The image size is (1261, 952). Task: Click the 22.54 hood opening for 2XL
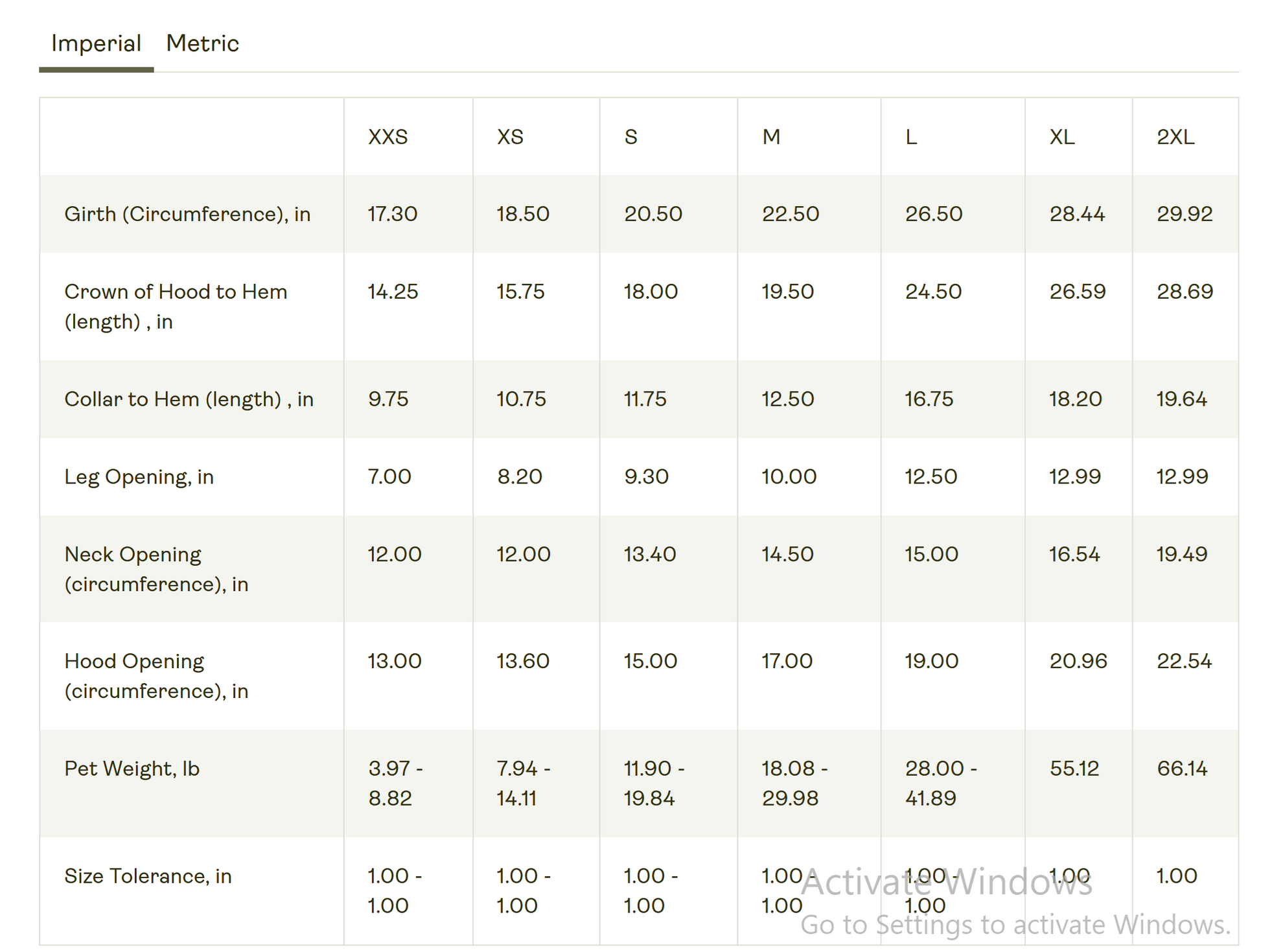pyautogui.click(x=1184, y=661)
